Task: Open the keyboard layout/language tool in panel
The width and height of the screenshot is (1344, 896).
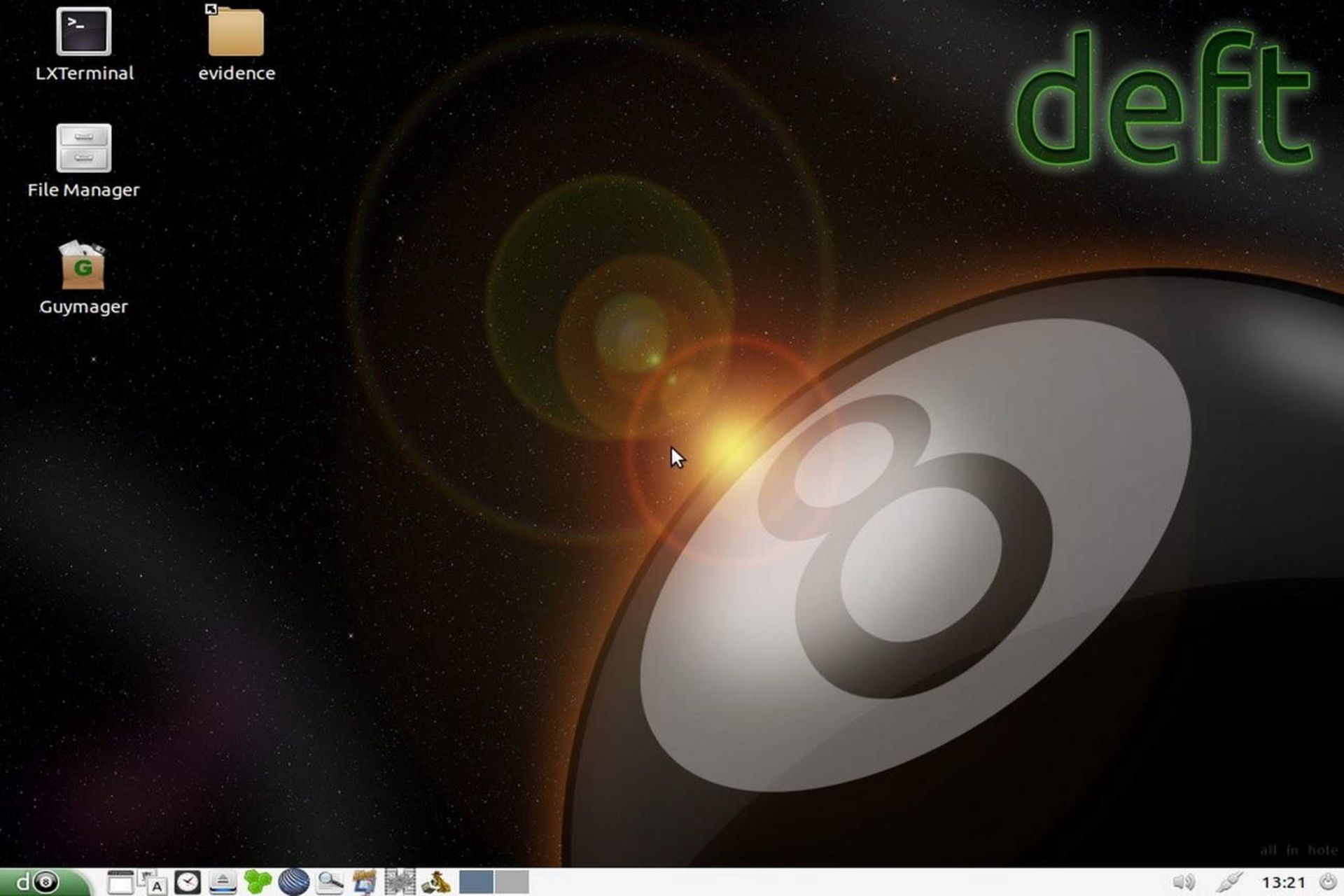Action: click(153, 882)
